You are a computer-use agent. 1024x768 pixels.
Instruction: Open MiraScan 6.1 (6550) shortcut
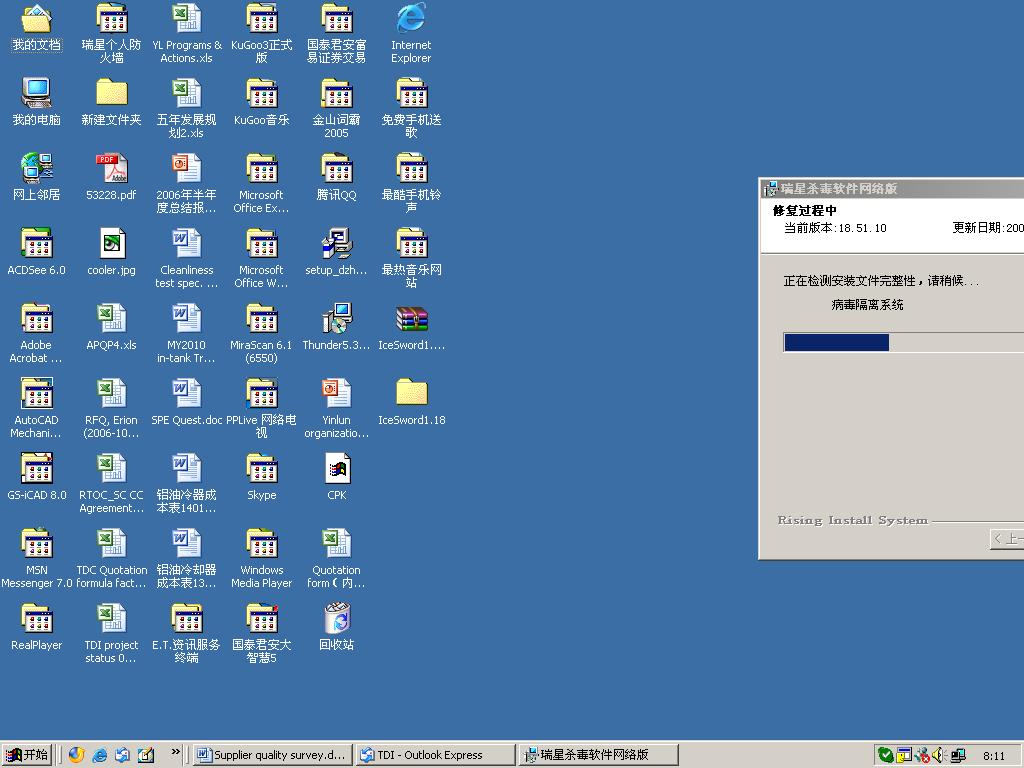point(261,333)
